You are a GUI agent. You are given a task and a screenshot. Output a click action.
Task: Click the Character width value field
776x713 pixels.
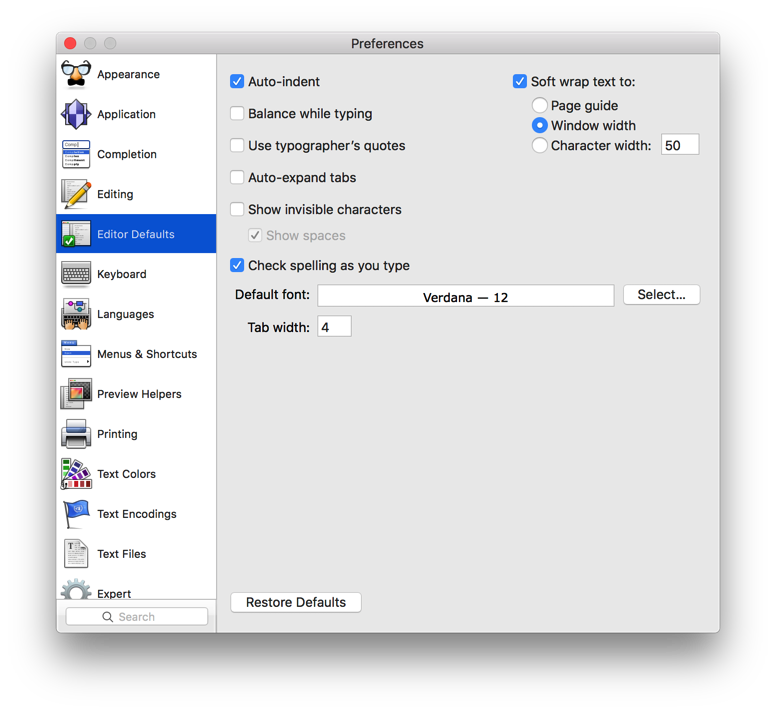click(x=680, y=145)
